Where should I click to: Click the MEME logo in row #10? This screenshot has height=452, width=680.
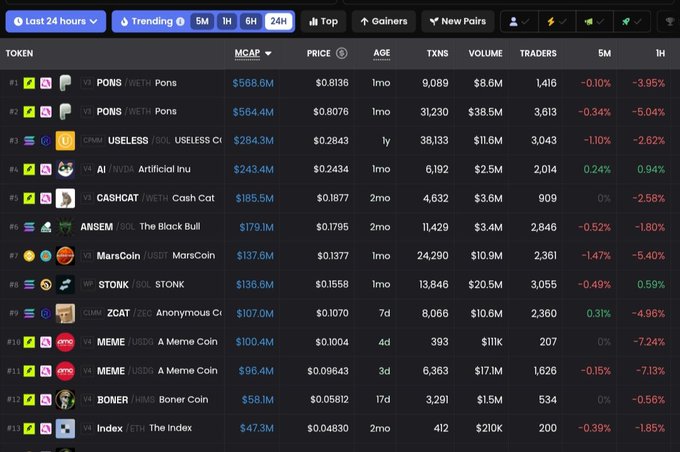pyautogui.click(x=65, y=342)
